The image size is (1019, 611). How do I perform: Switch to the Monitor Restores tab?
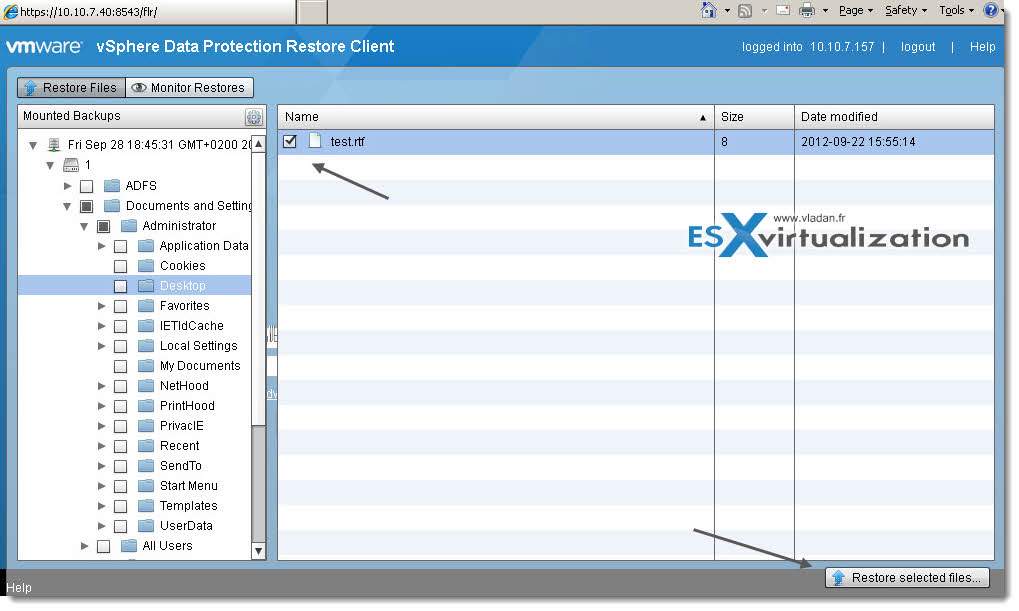coord(189,88)
